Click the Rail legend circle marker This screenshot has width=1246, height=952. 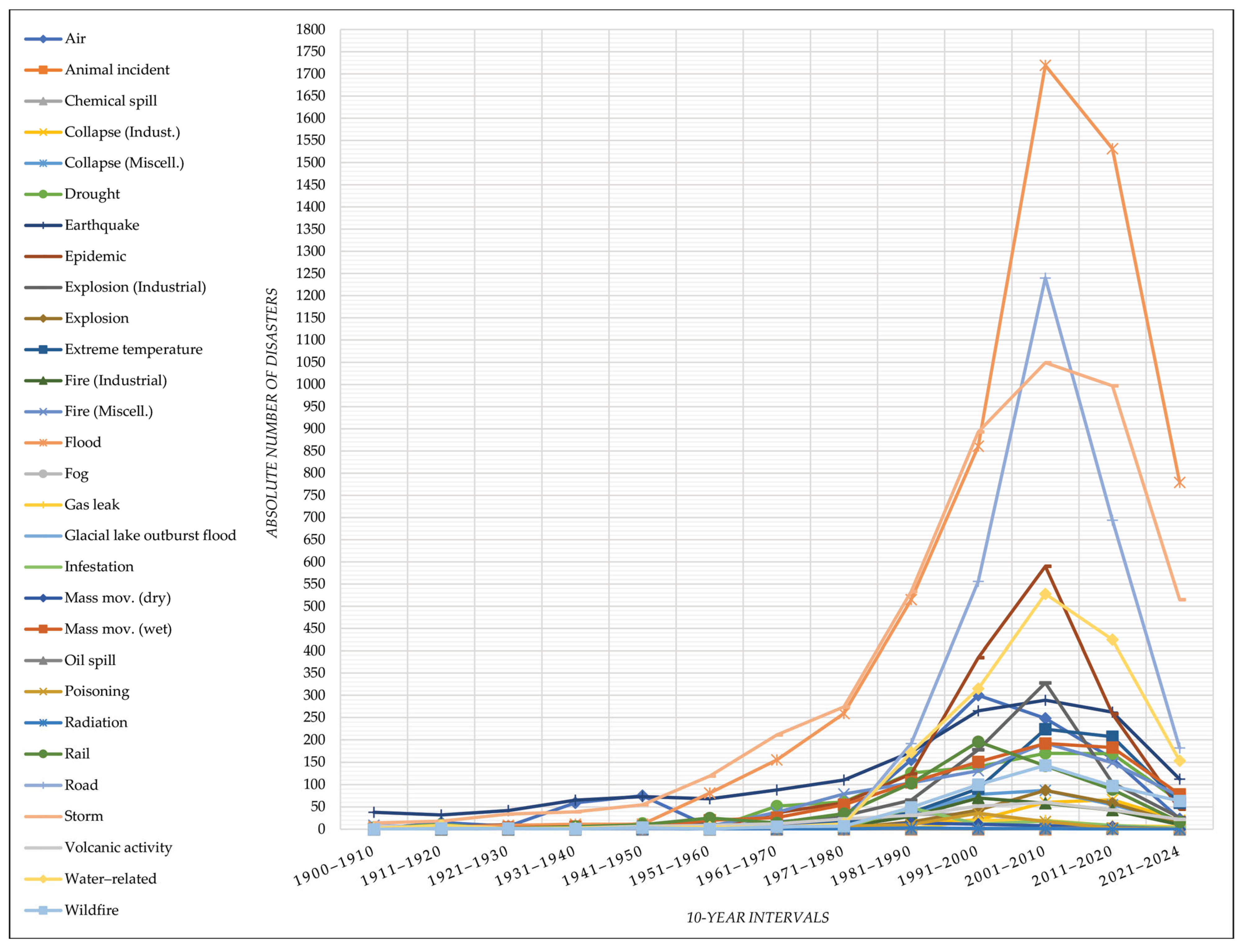pos(43,754)
